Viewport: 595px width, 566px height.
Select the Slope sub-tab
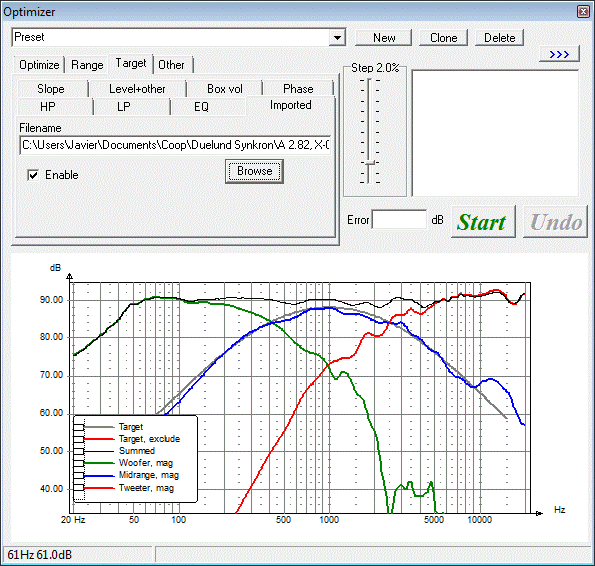point(51,89)
